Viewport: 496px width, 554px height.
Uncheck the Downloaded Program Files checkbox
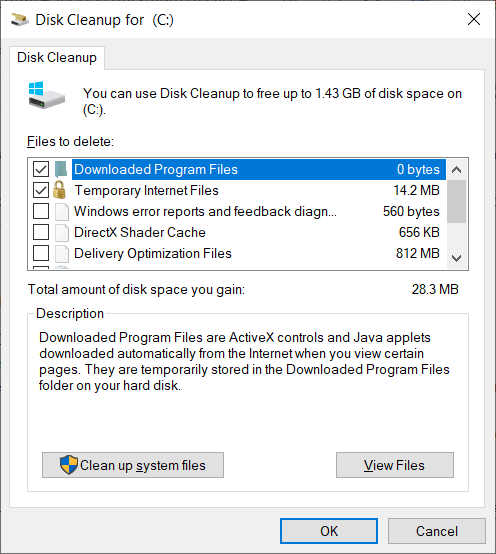click(x=41, y=169)
